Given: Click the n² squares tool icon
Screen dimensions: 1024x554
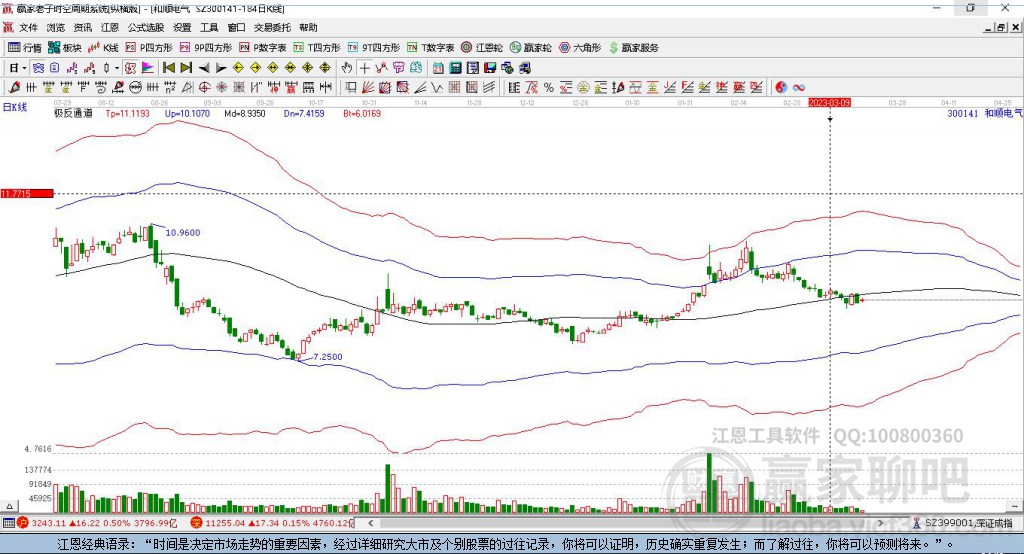Looking at the screenshot, I should point(170,88).
